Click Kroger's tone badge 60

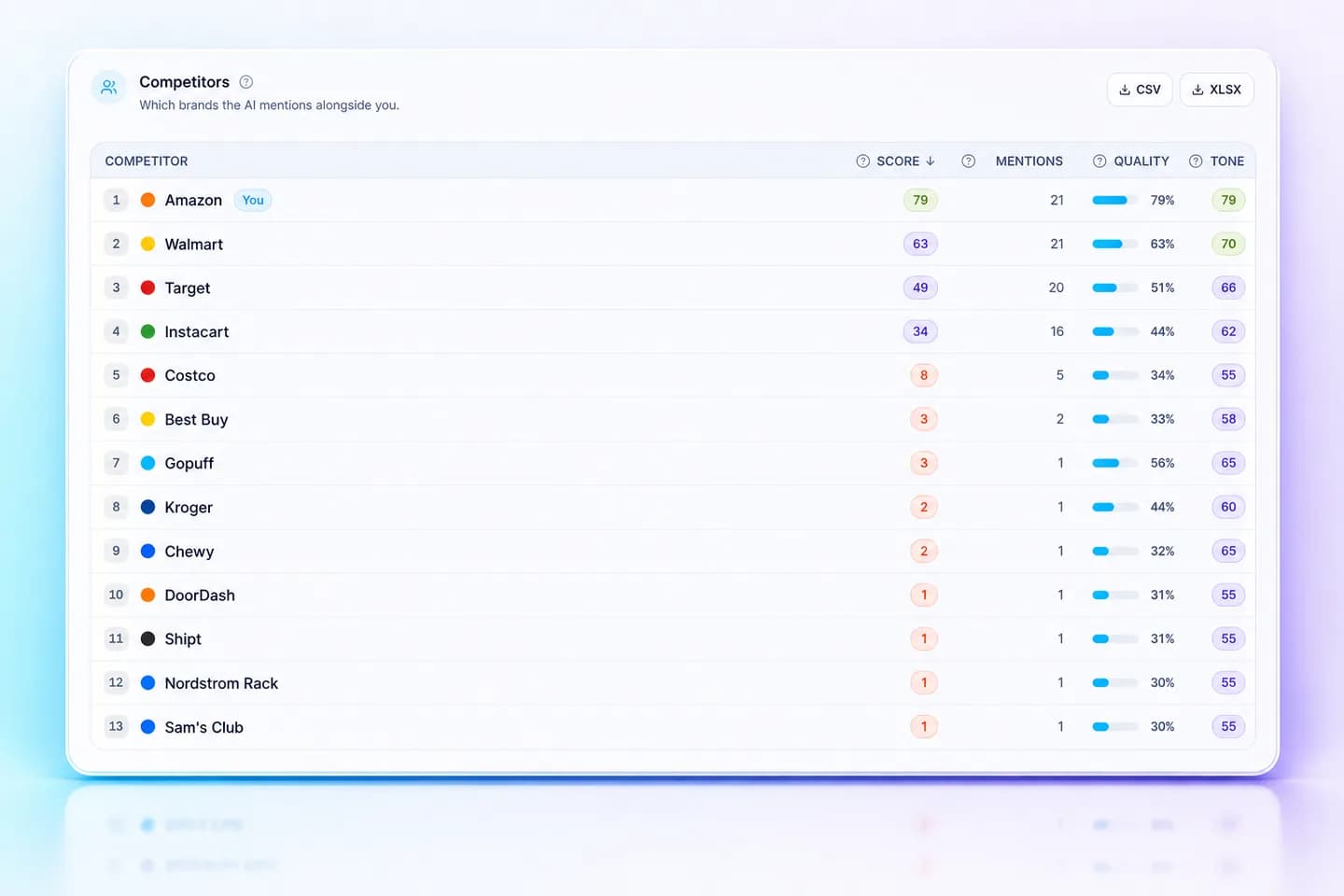pos(1228,507)
